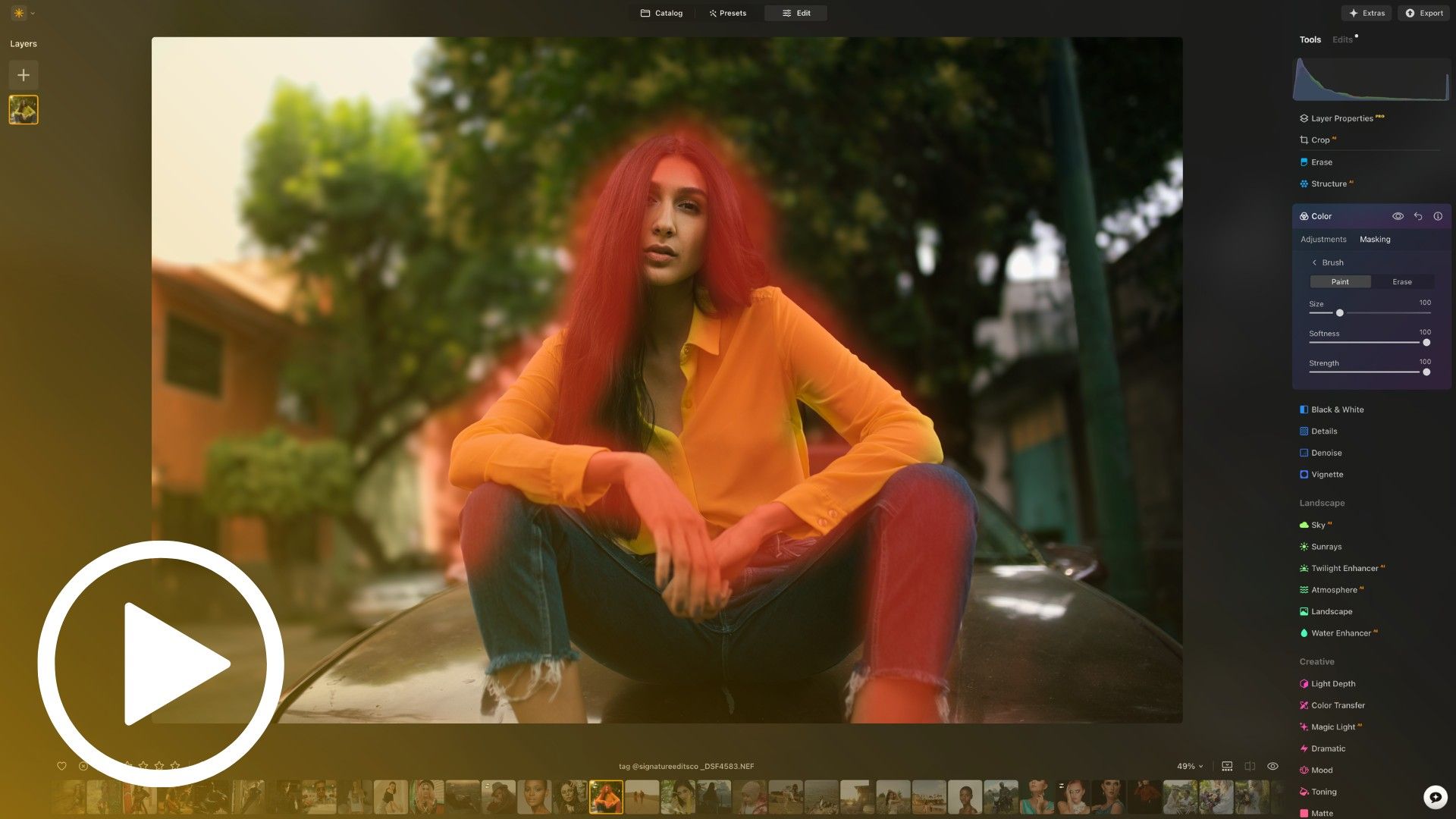Toggle before/after preview eye icon
Screen dimensions: 1456x819
point(1273,767)
